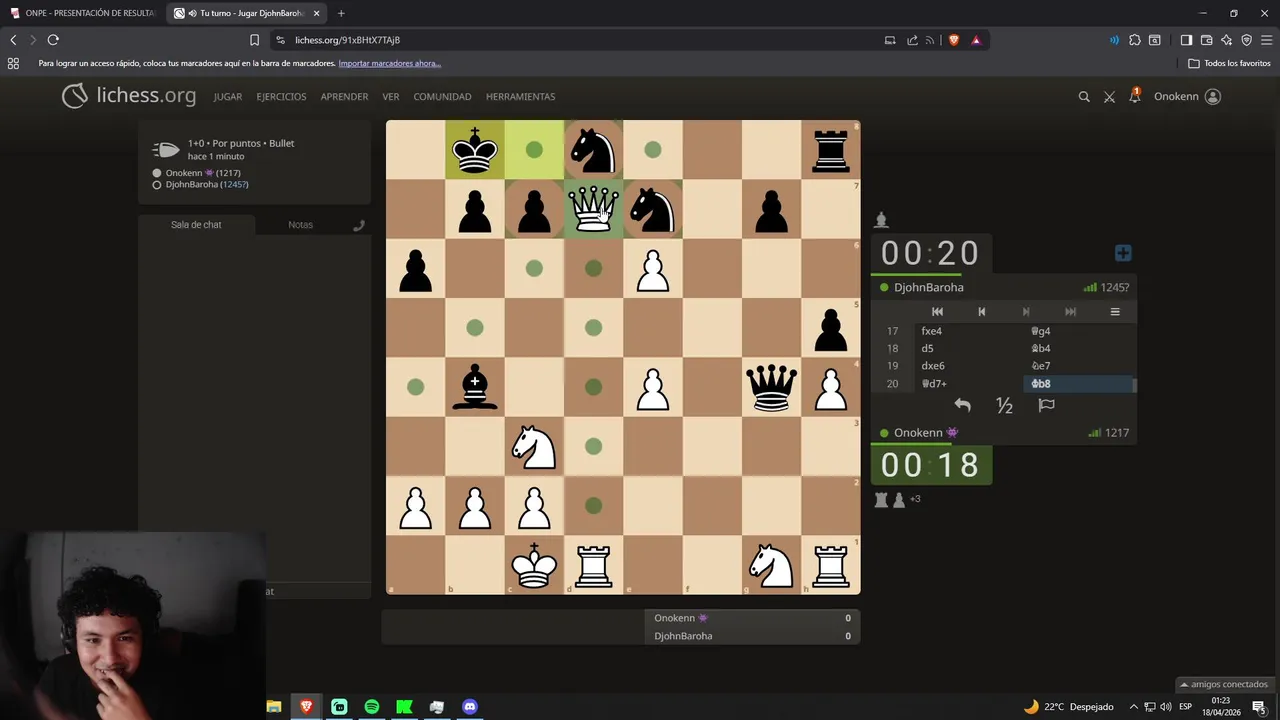
Task: Open challenges crossed-swords icon
Action: click(x=1109, y=97)
